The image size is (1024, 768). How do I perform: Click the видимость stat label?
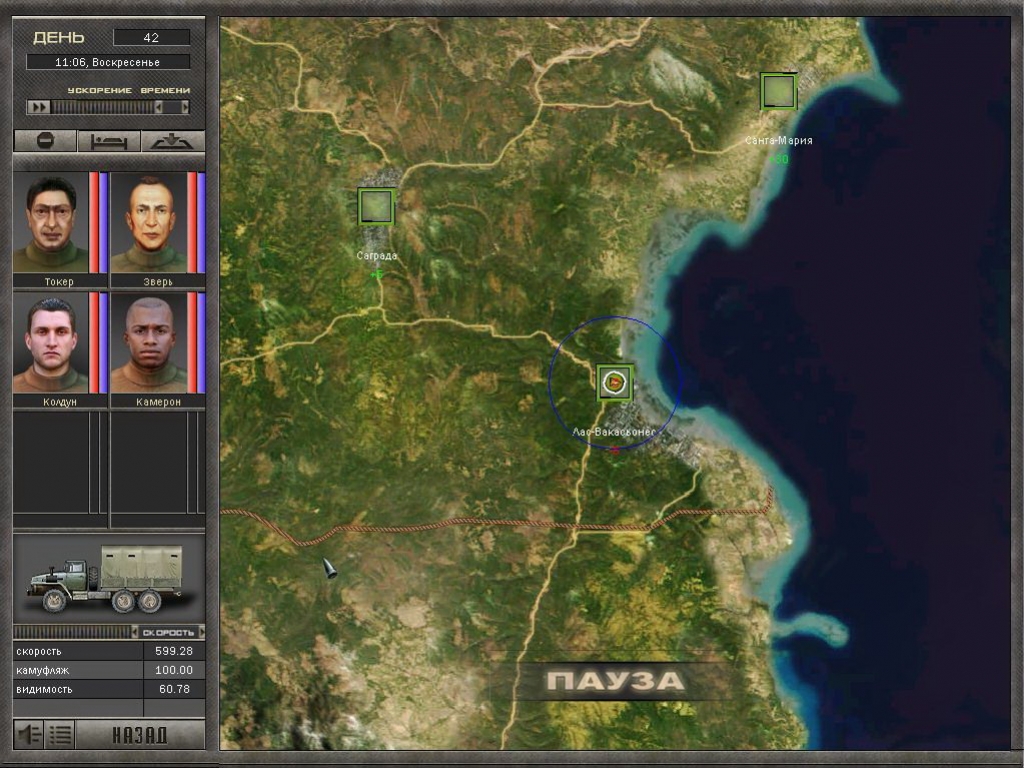[x=44, y=689]
